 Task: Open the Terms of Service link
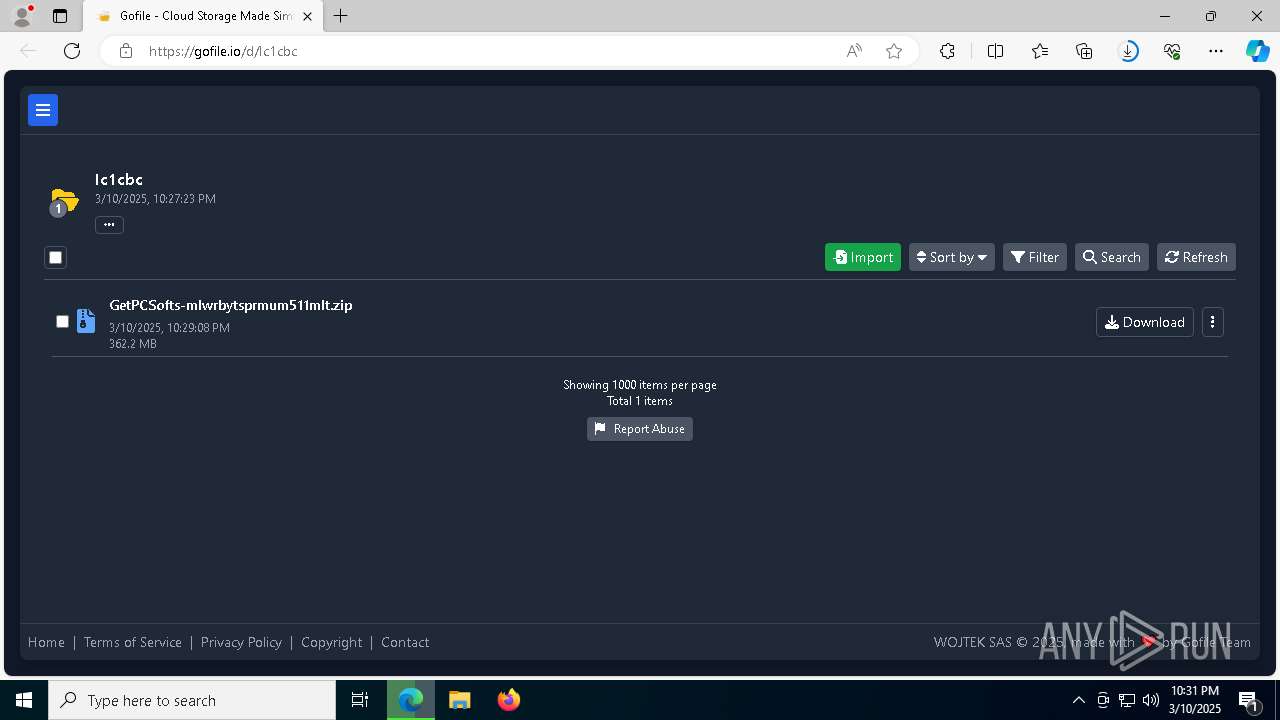[133, 642]
